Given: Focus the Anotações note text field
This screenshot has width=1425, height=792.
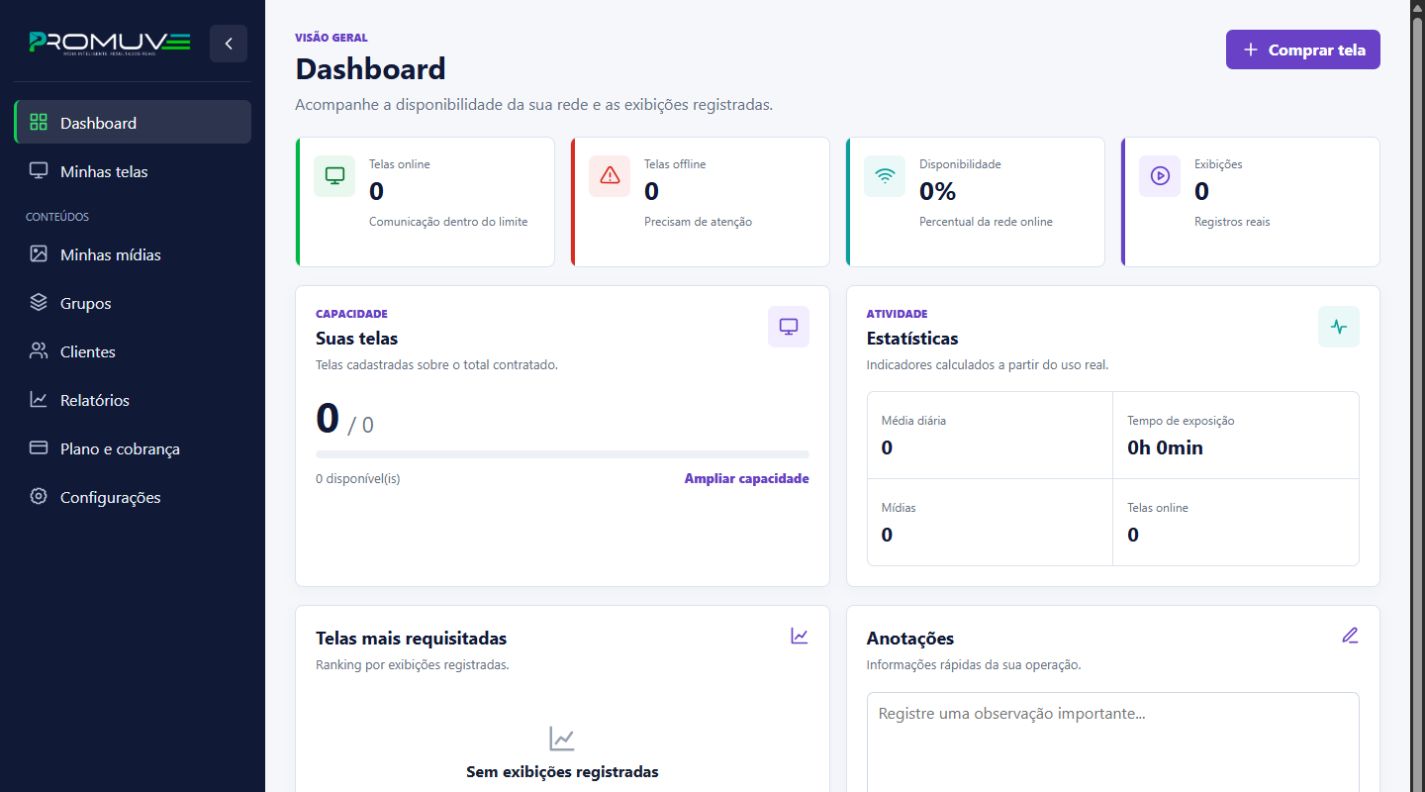Looking at the screenshot, I should [1113, 742].
